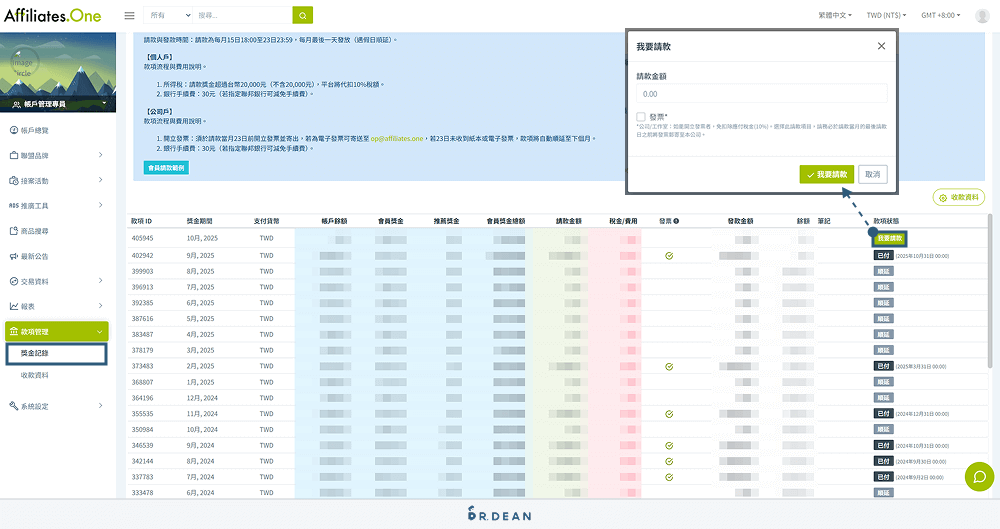Collapse the 款項管理 menu chevron
This screenshot has height=529, width=1000.
(99, 331)
